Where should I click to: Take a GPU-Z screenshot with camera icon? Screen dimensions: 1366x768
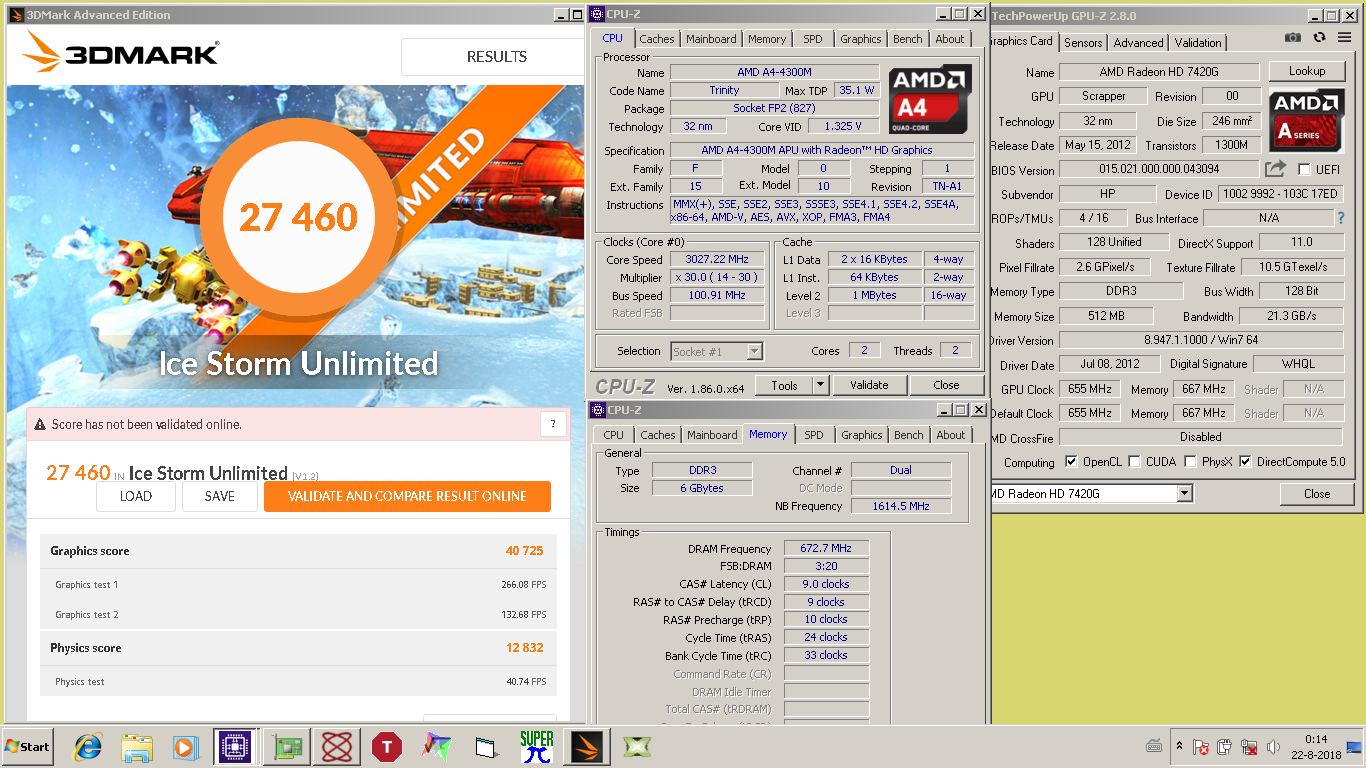pos(1293,37)
